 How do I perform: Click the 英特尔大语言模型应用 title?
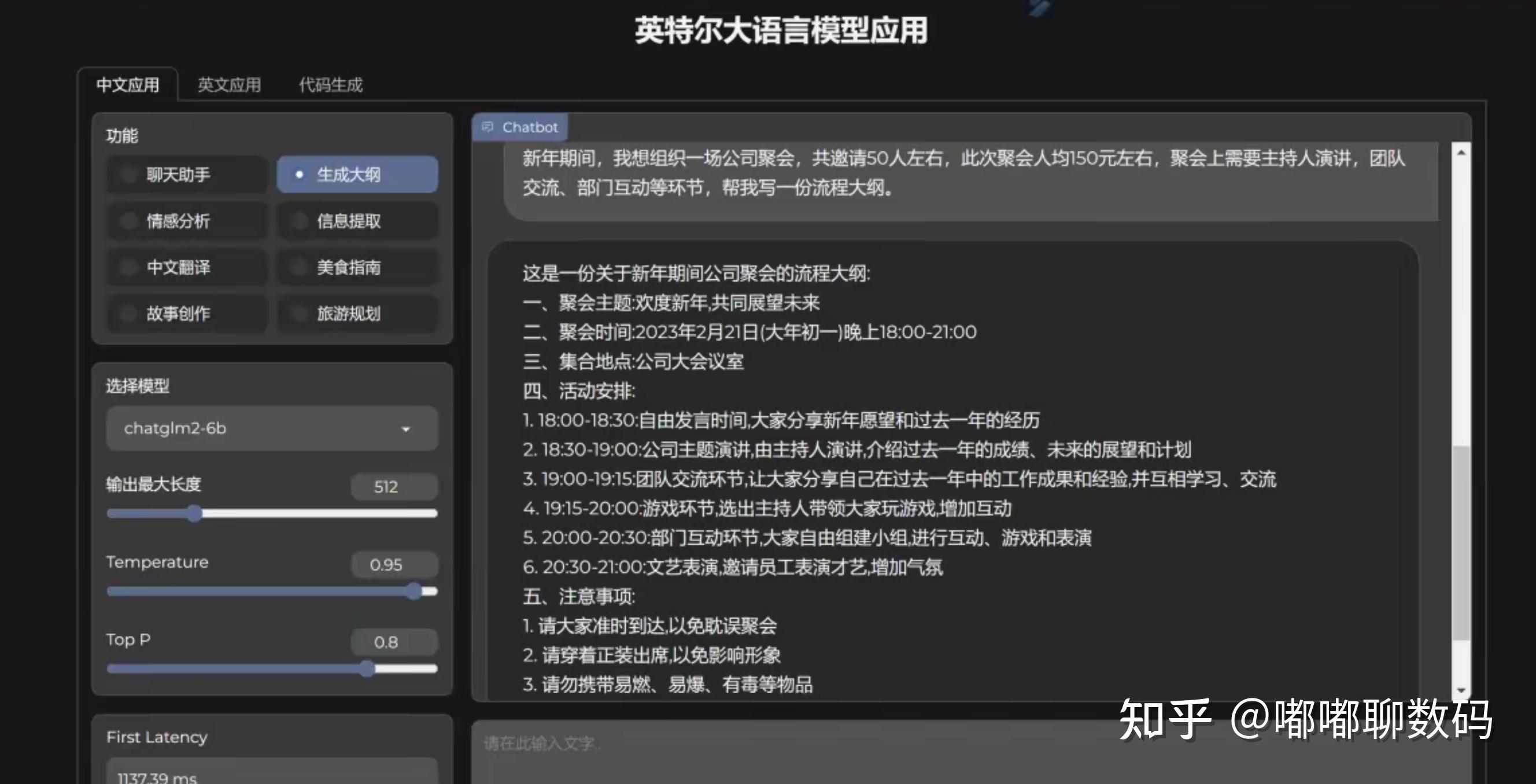click(781, 31)
